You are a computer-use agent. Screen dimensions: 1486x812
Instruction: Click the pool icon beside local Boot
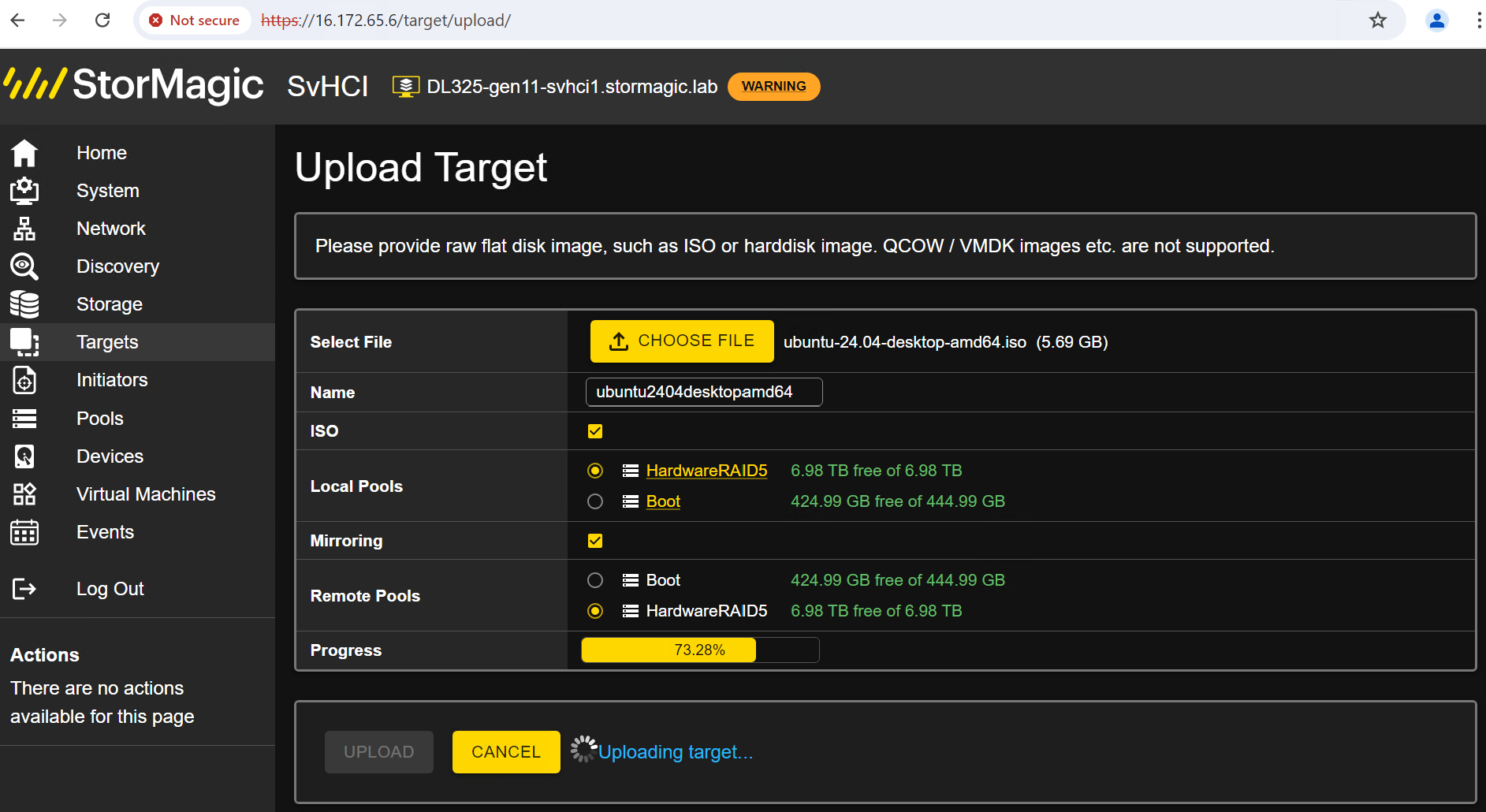point(631,501)
